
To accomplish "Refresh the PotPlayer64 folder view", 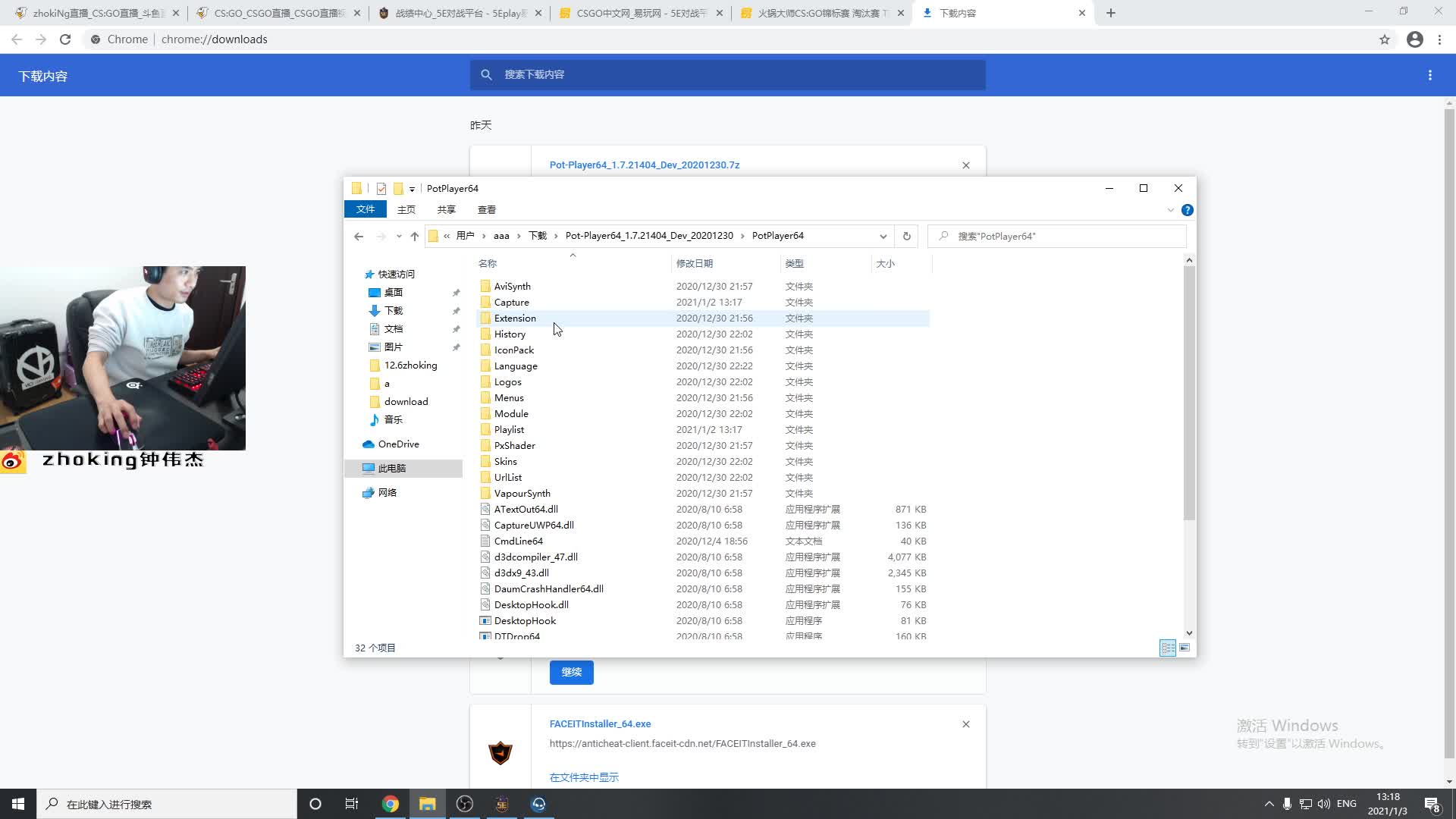I will click(906, 236).
